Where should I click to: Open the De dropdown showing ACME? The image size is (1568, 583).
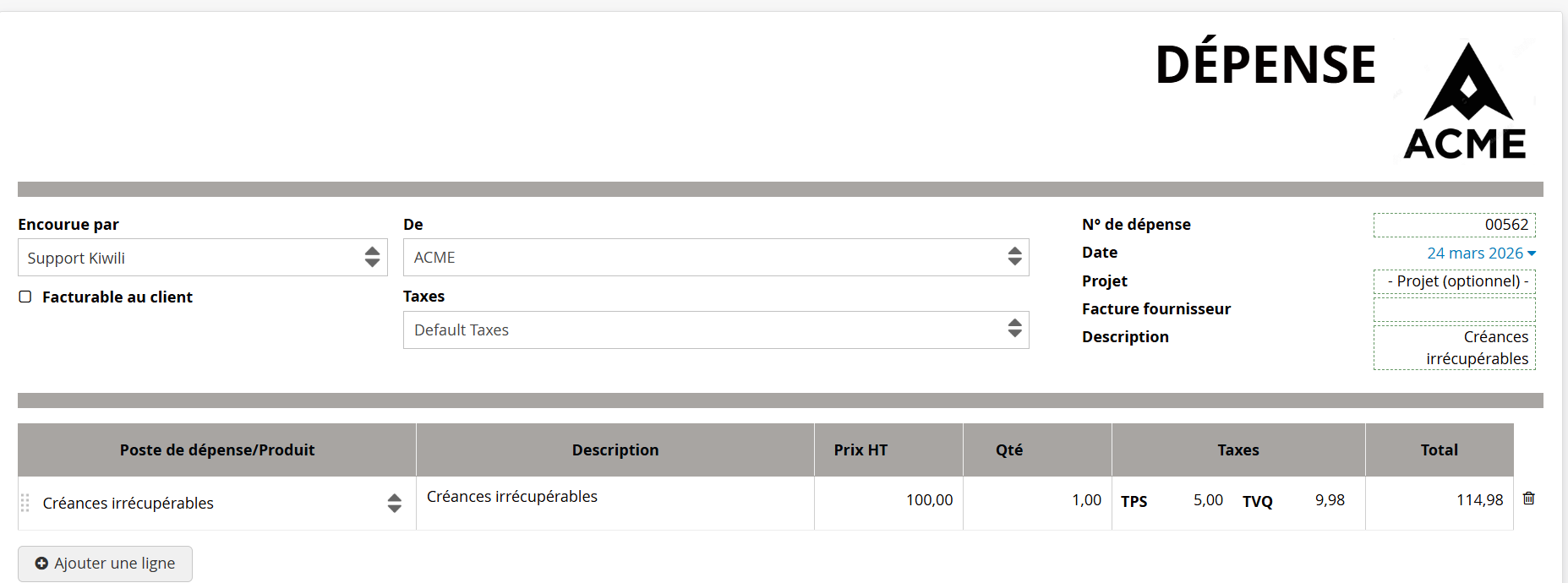click(716, 257)
